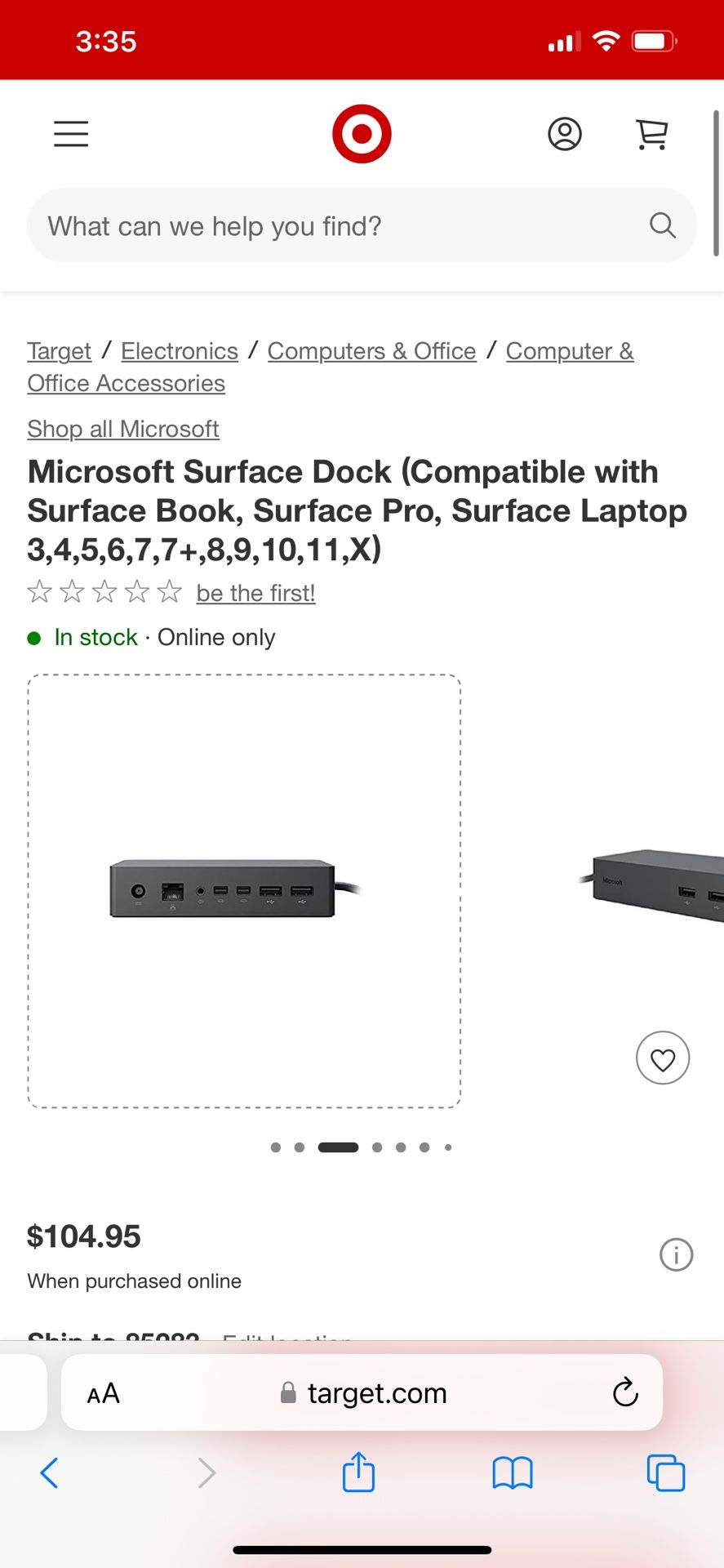
Task: Favorite the item with the heart icon
Action: (x=662, y=1058)
